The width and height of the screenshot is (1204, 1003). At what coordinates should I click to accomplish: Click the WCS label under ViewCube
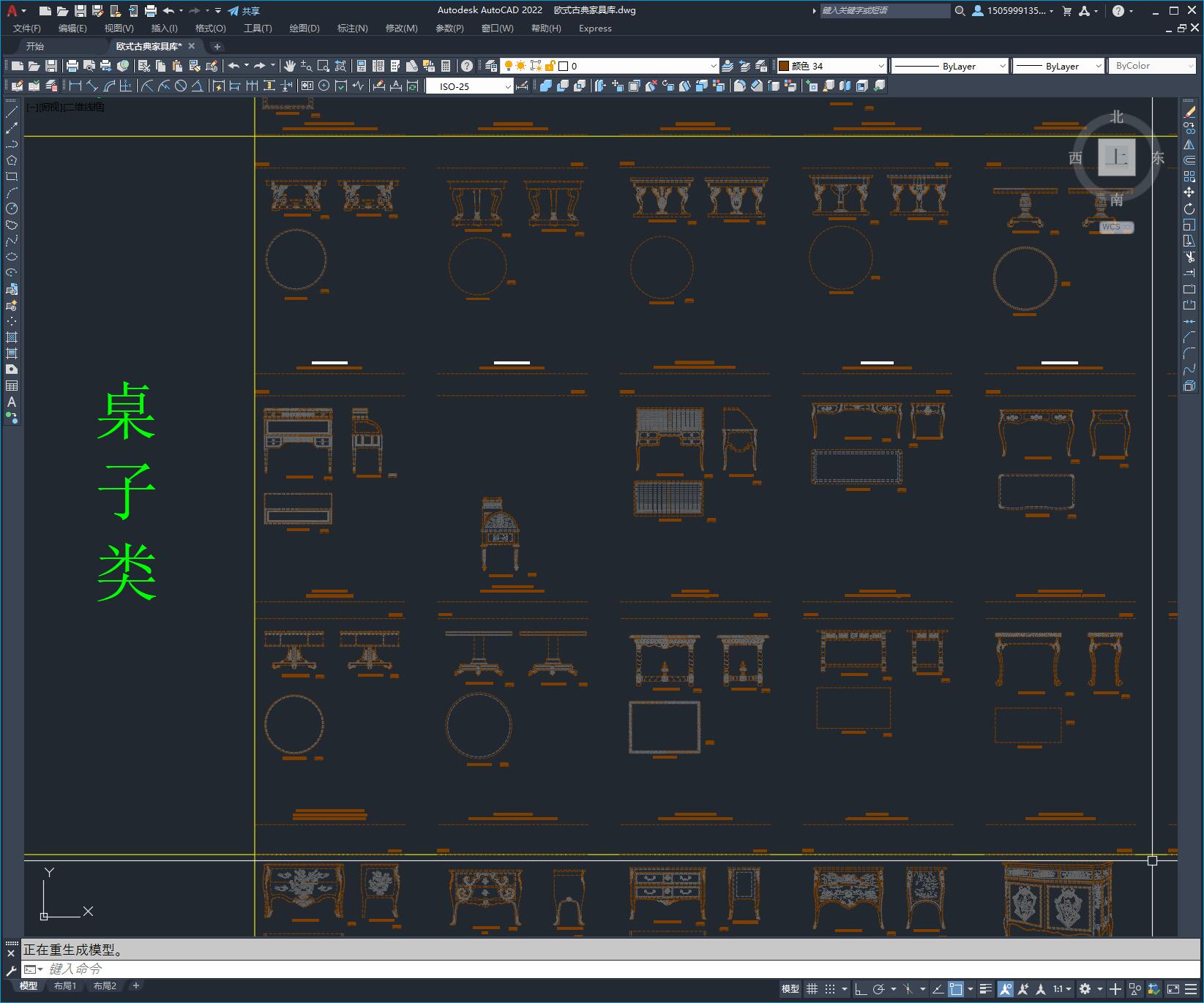(x=1115, y=227)
